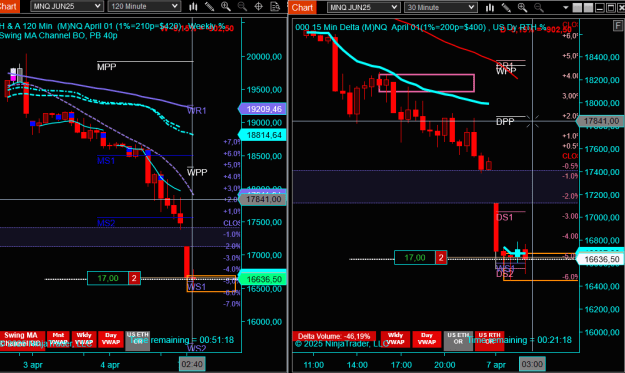The height and width of the screenshot is (373, 625).
Task: Toggle the red US RTH OR button on right chart
Action: [x=489, y=341]
